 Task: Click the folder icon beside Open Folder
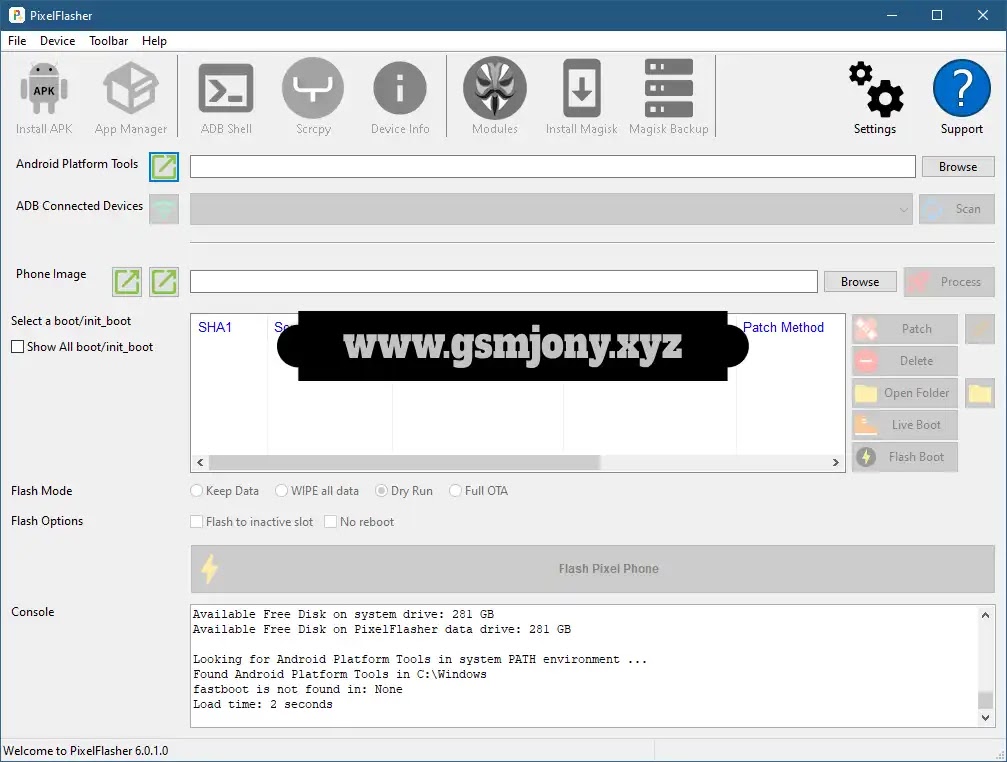979,393
